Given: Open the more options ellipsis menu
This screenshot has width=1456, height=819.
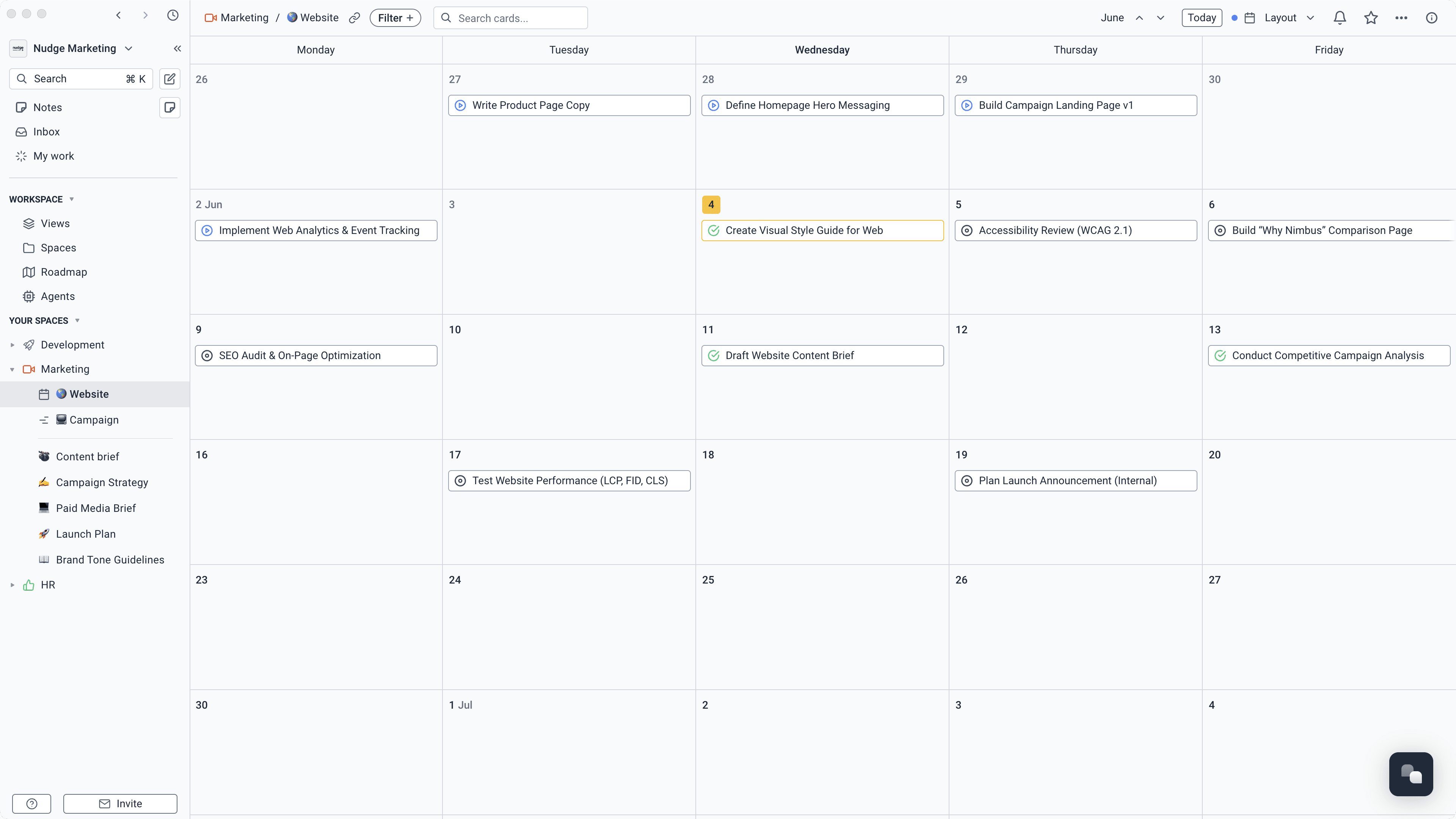Looking at the screenshot, I should click(x=1401, y=18).
